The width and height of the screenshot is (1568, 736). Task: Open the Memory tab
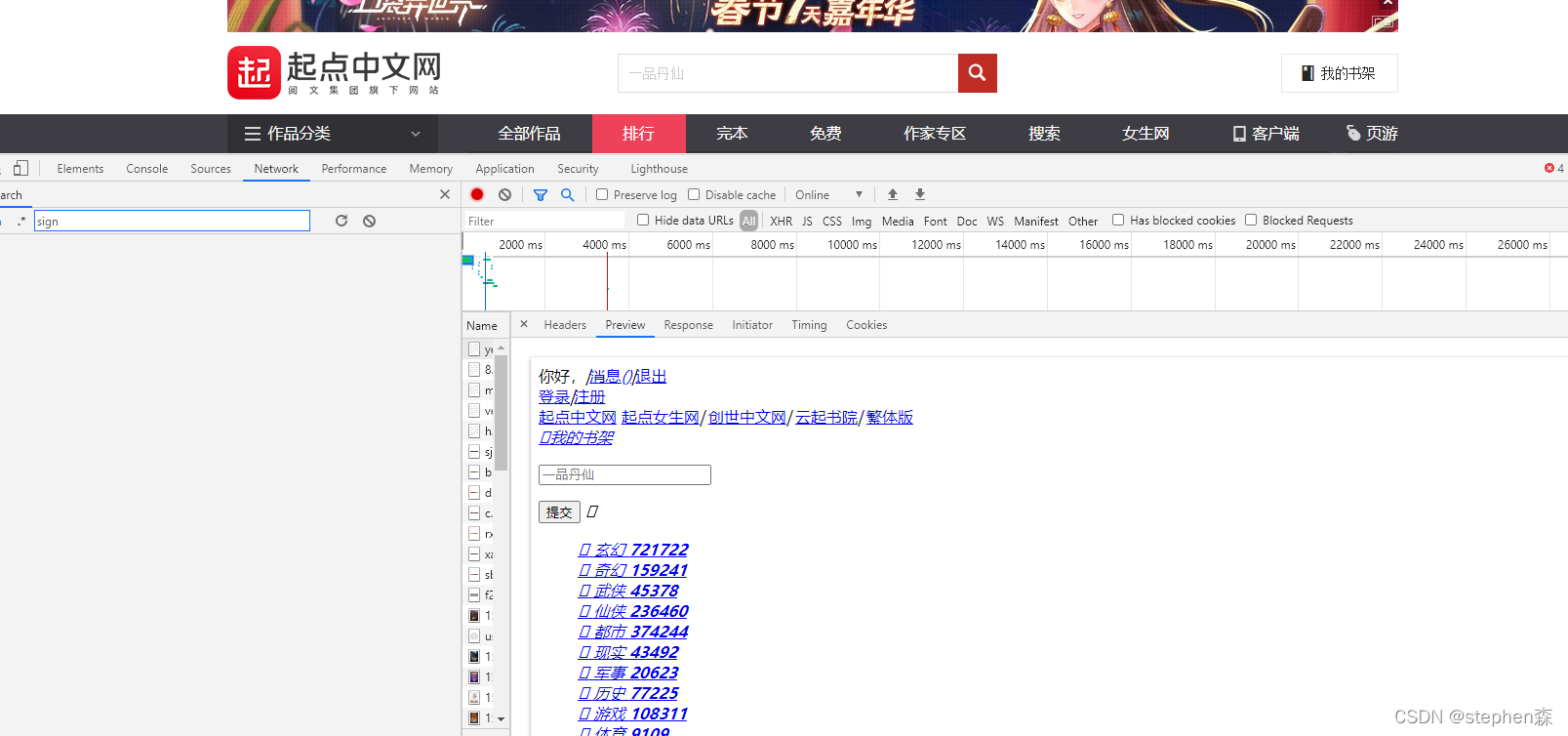(x=430, y=169)
